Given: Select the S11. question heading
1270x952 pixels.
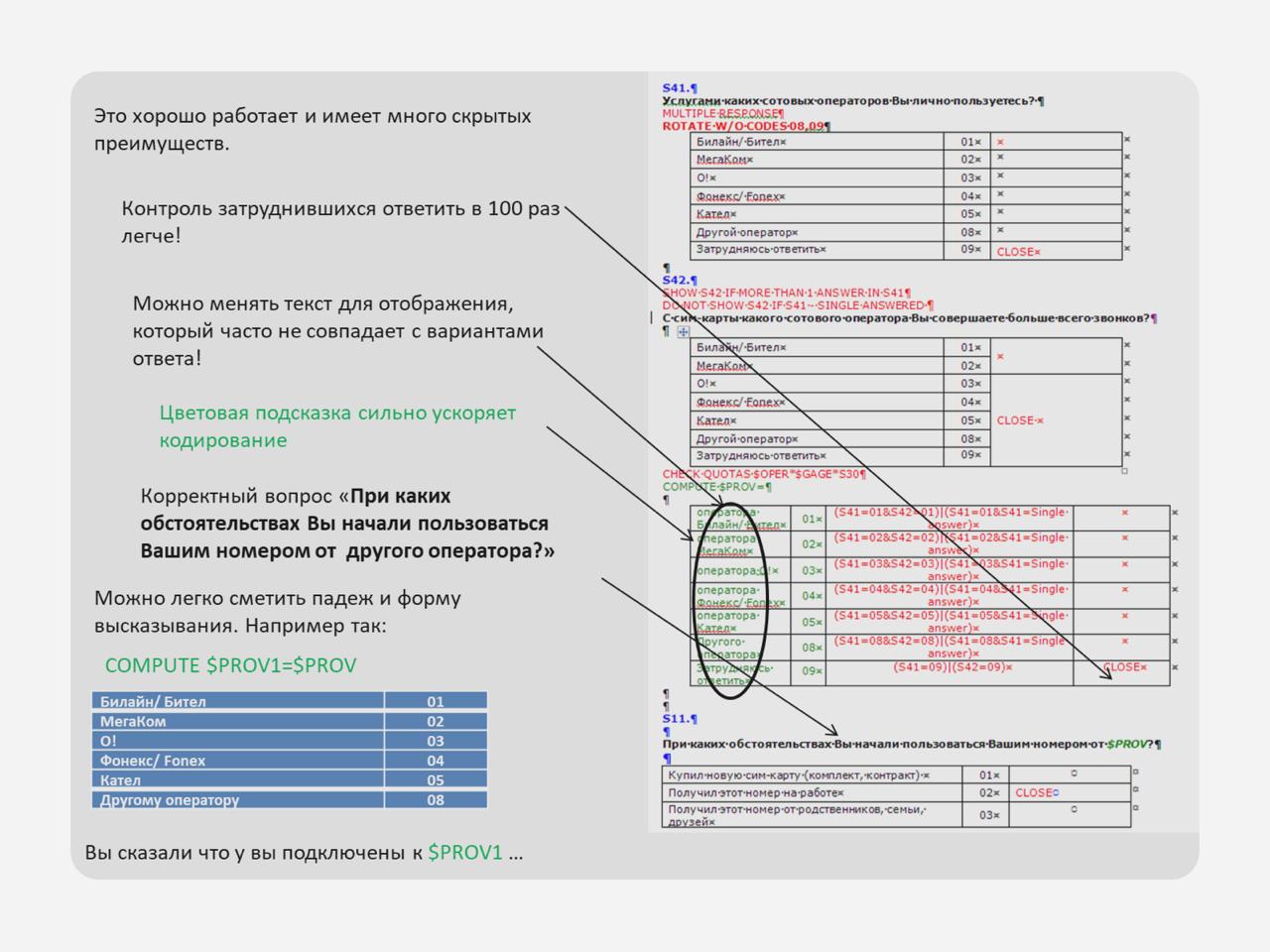Looking at the screenshot, I should [680, 719].
